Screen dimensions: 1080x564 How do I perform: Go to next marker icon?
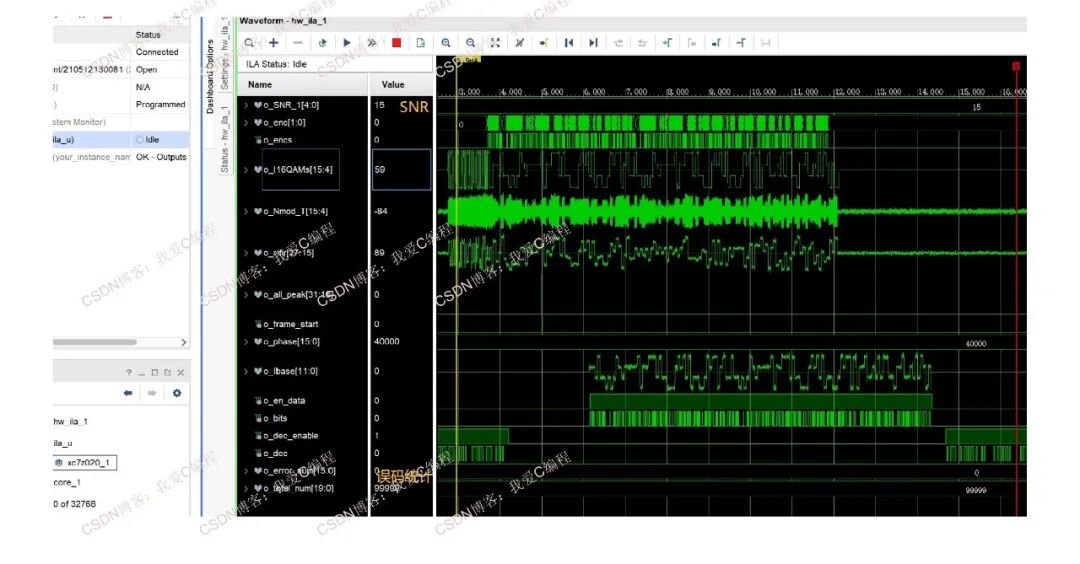(716, 43)
